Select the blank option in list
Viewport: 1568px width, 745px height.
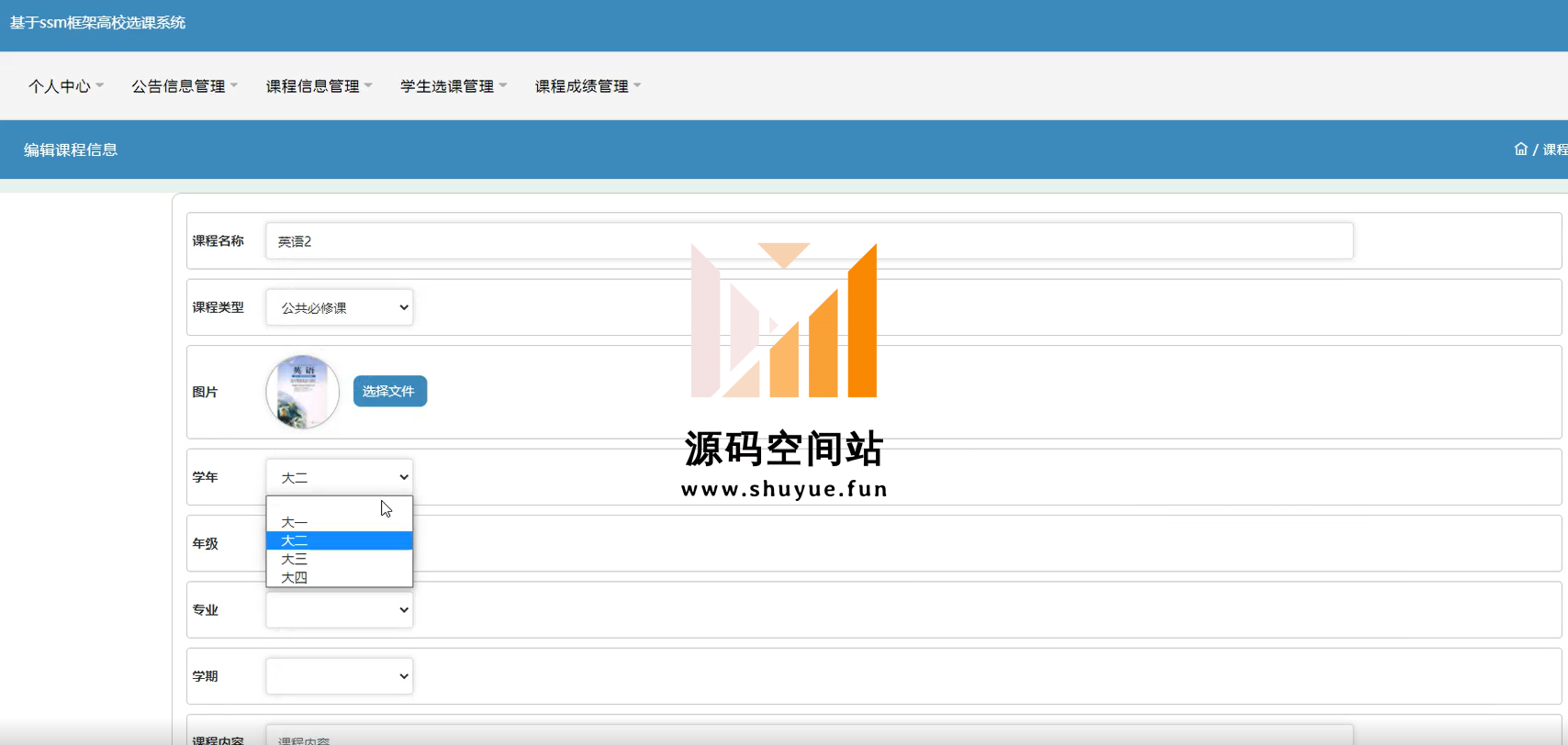click(340, 506)
